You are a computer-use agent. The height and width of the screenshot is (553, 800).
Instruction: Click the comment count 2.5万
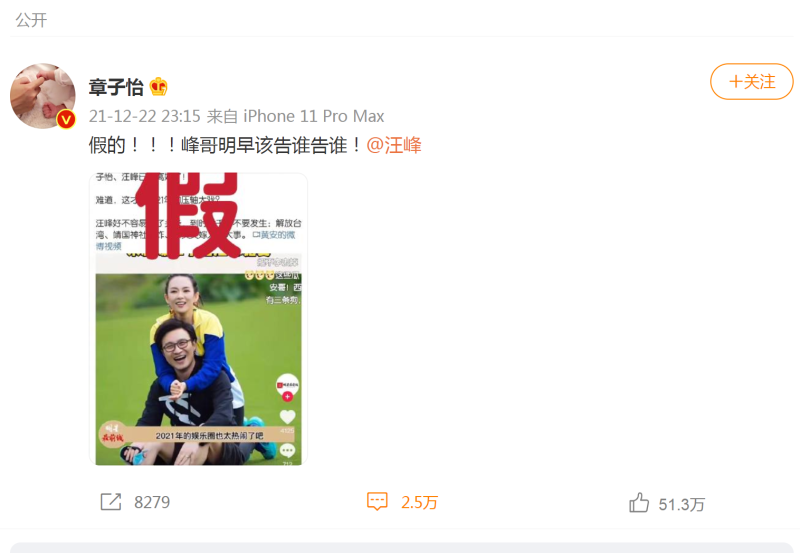pos(419,502)
